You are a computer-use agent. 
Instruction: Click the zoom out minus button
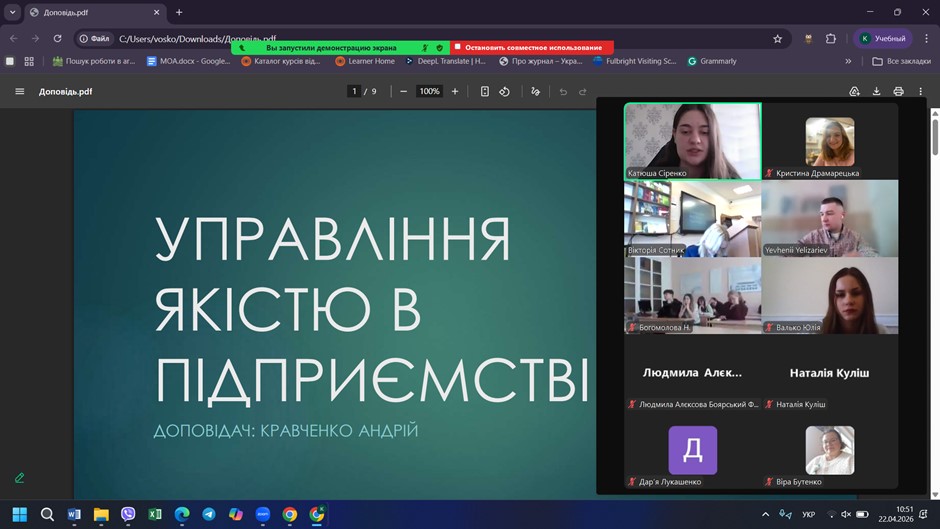403,91
